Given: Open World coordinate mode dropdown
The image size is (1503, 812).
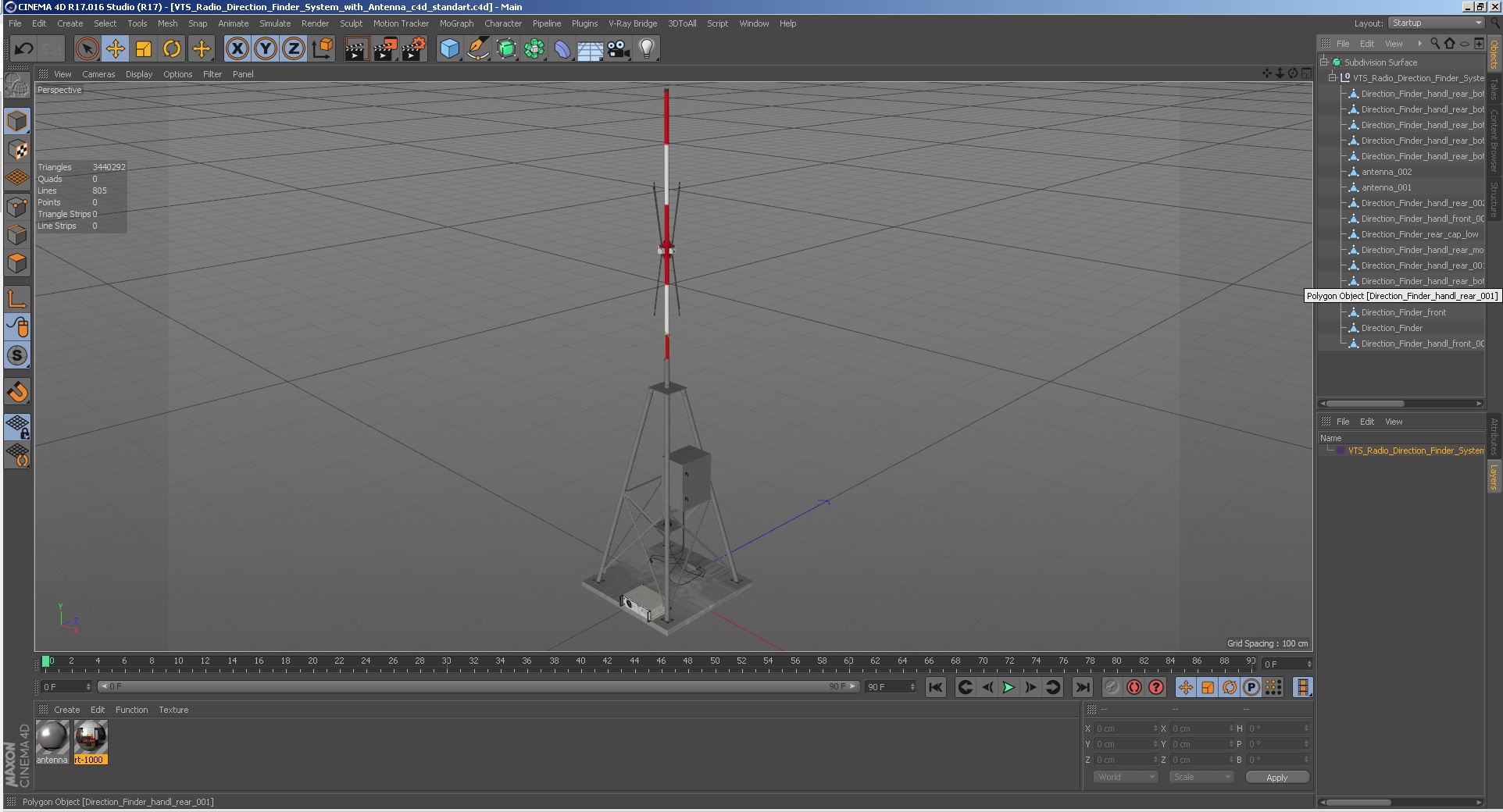Looking at the screenshot, I should pyautogui.click(x=1125, y=777).
